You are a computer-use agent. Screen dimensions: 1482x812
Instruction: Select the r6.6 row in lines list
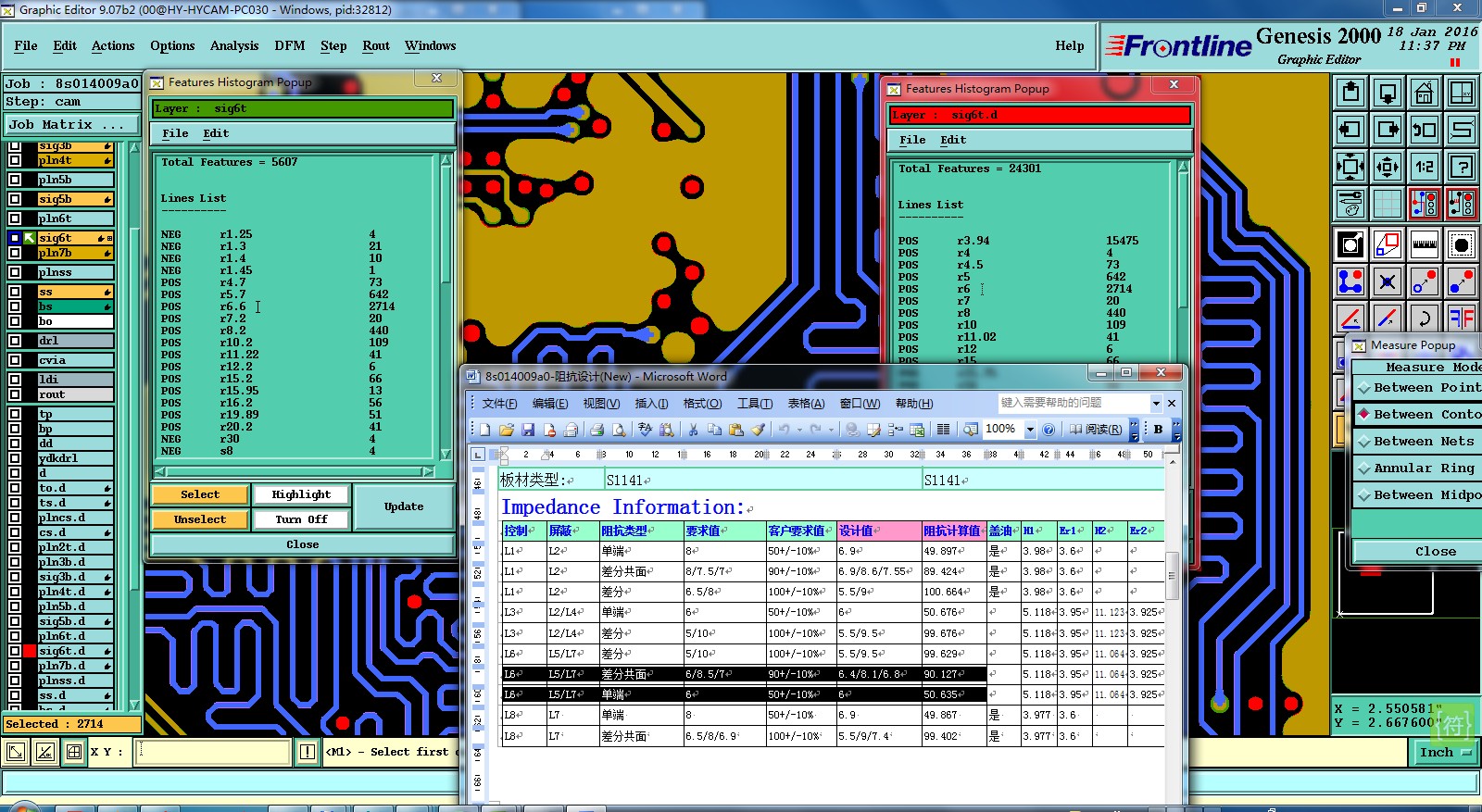click(278, 306)
